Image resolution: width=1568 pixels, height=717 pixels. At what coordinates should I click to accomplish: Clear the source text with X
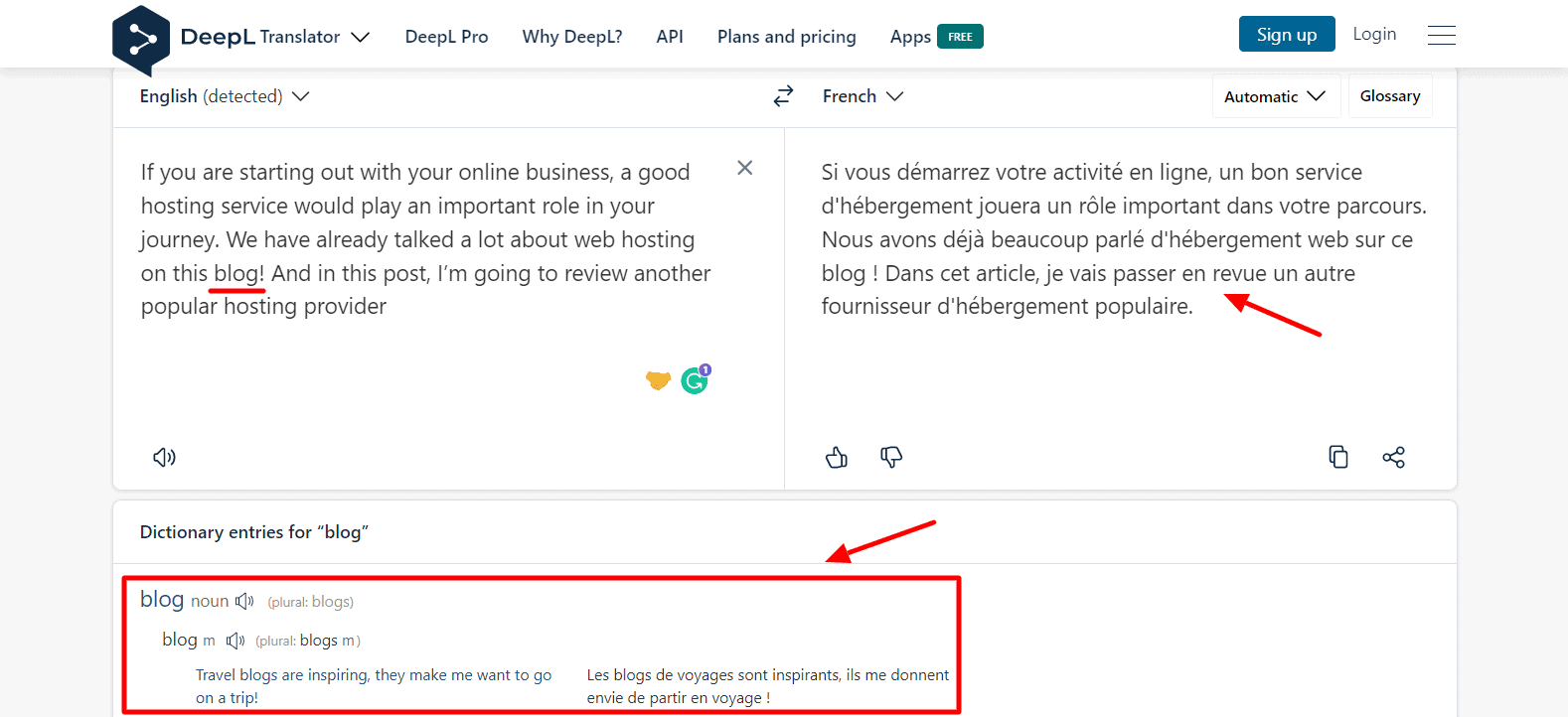pyautogui.click(x=744, y=168)
